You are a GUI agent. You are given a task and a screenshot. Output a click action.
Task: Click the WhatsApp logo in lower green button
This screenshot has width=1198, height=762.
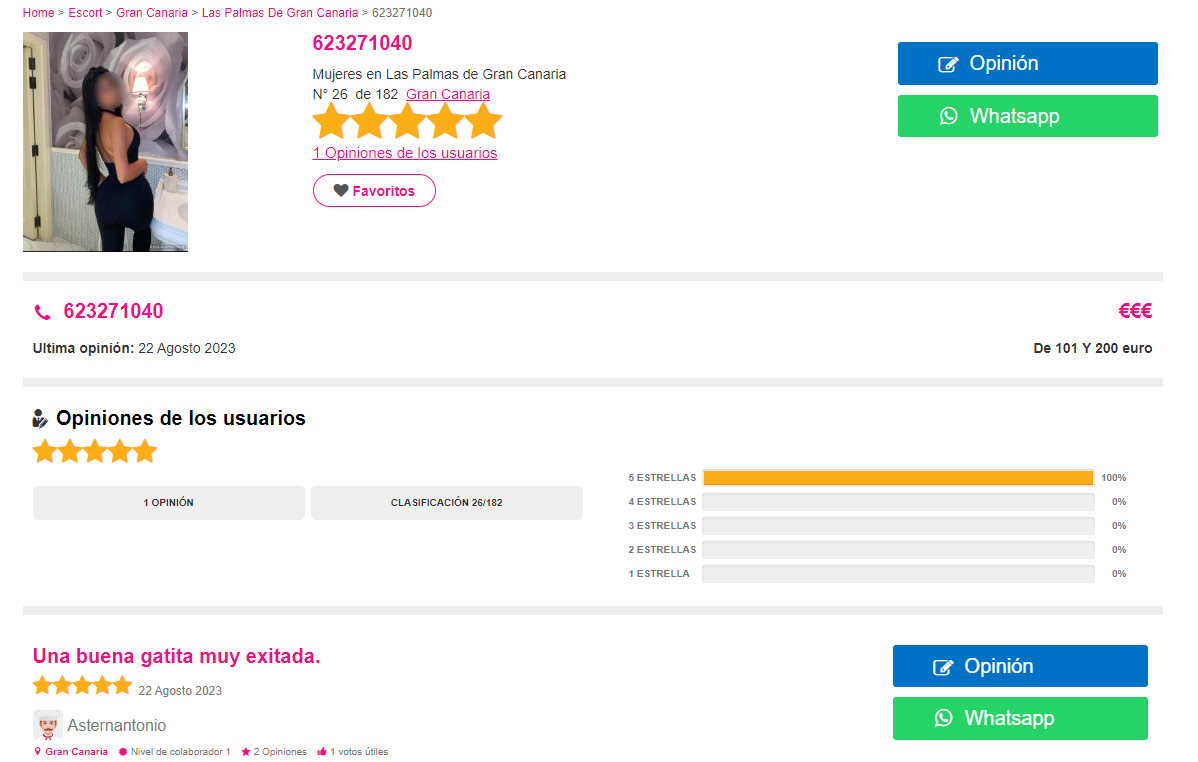click(x=944, y=718)
